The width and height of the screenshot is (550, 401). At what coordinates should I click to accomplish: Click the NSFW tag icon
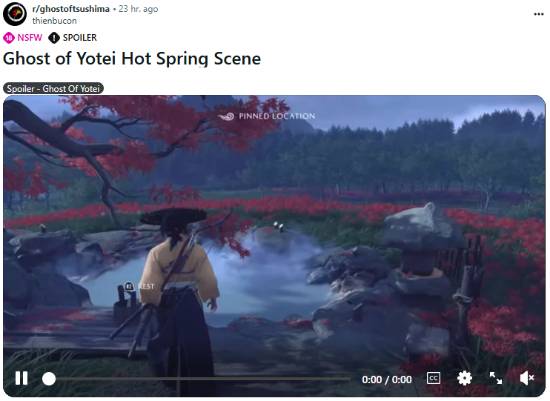pos(9,38)
